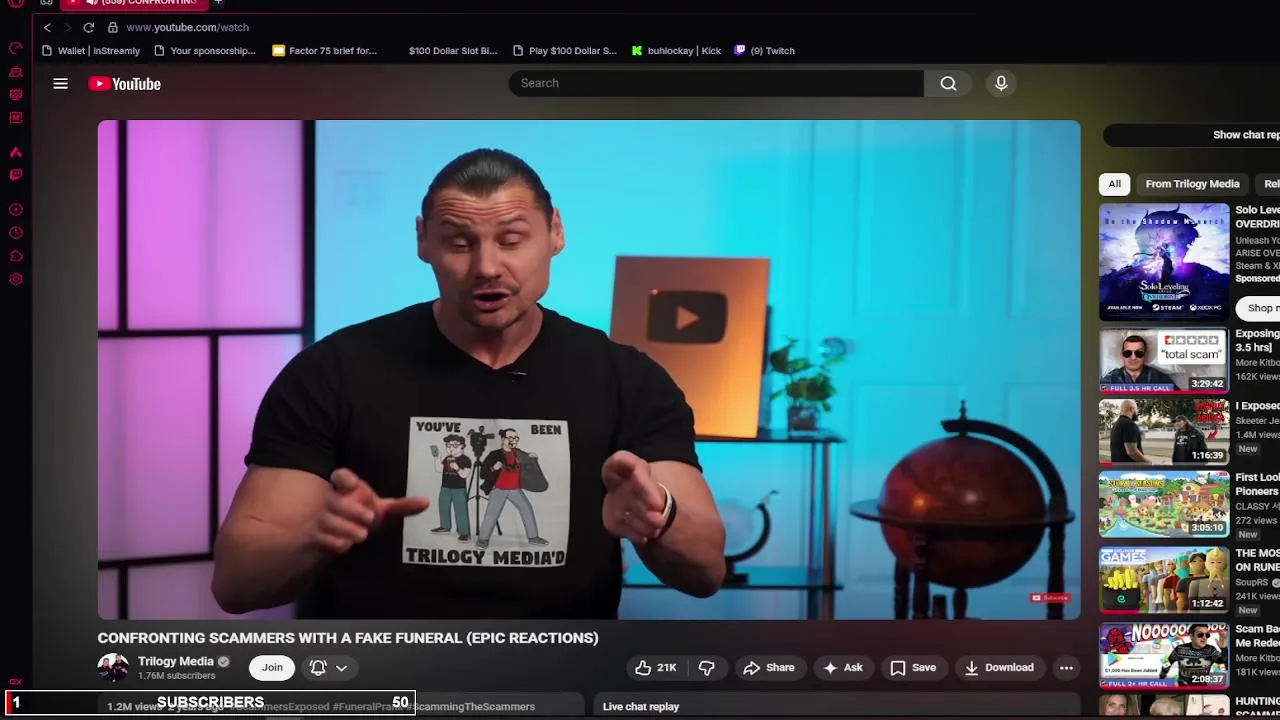Viewport: 1280px width, 720px height.
Task: Save the video with the Save button
Action: [913, 667]
